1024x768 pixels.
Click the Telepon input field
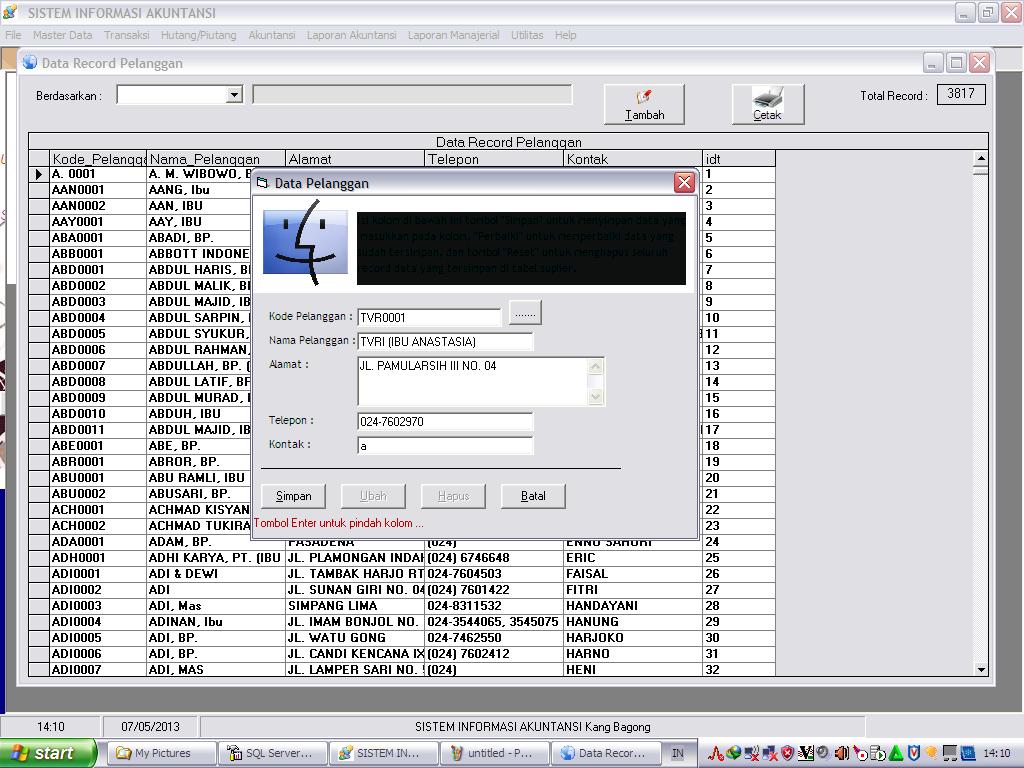pyautogui.click(x=445, y=422)
